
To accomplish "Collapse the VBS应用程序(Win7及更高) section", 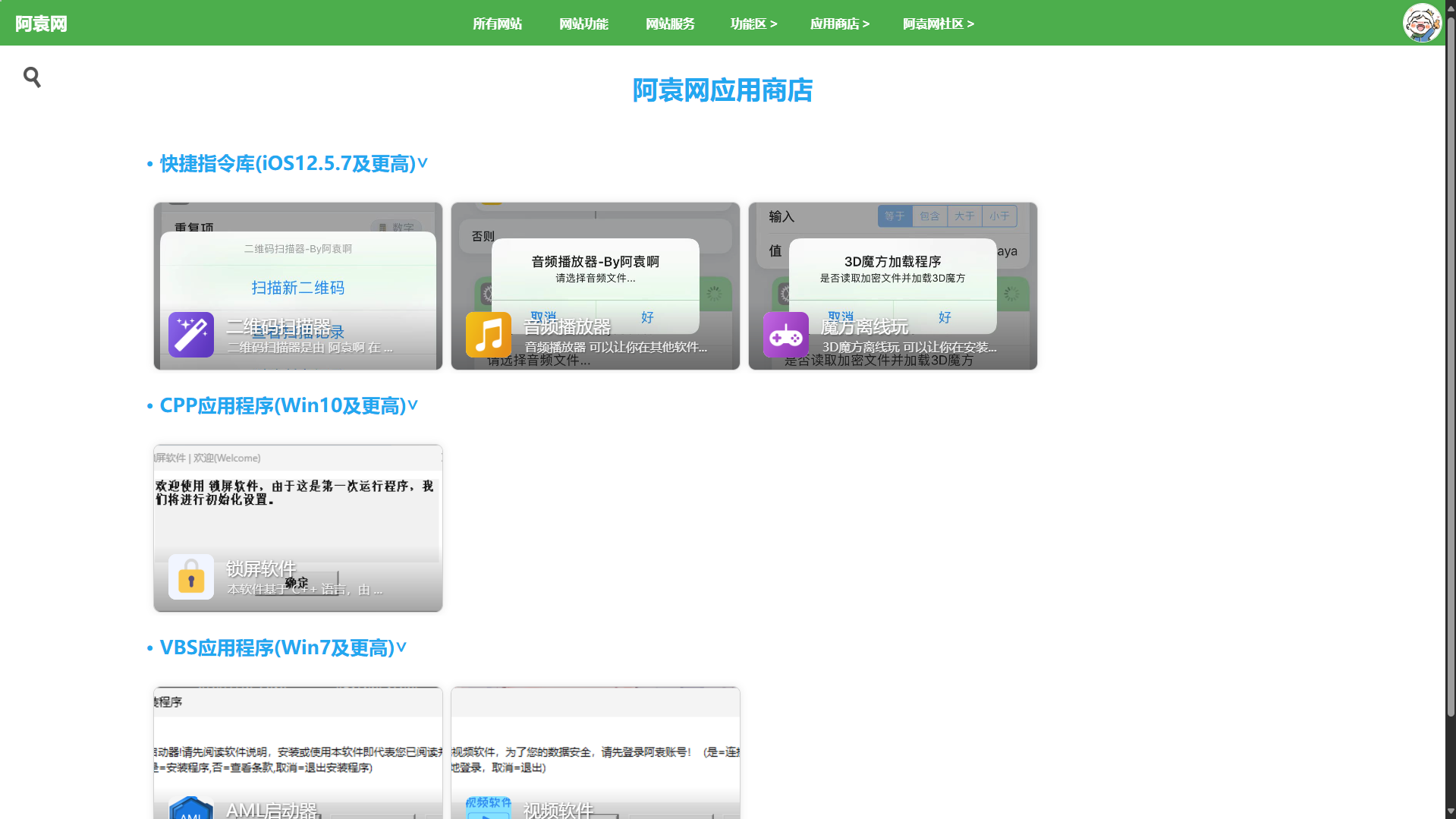I will coord(284,647).
